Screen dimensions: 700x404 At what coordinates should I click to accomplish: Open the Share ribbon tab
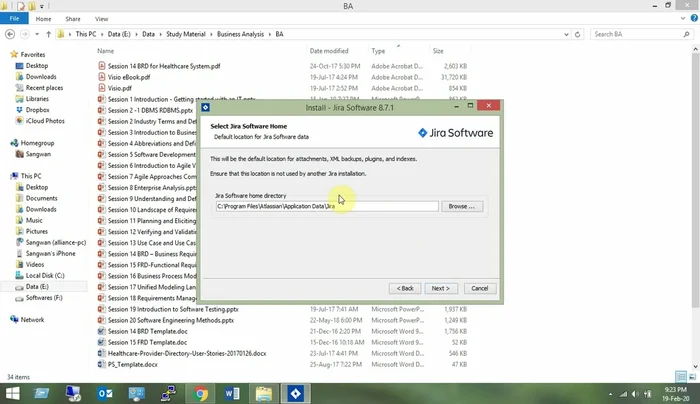[73, 19]
